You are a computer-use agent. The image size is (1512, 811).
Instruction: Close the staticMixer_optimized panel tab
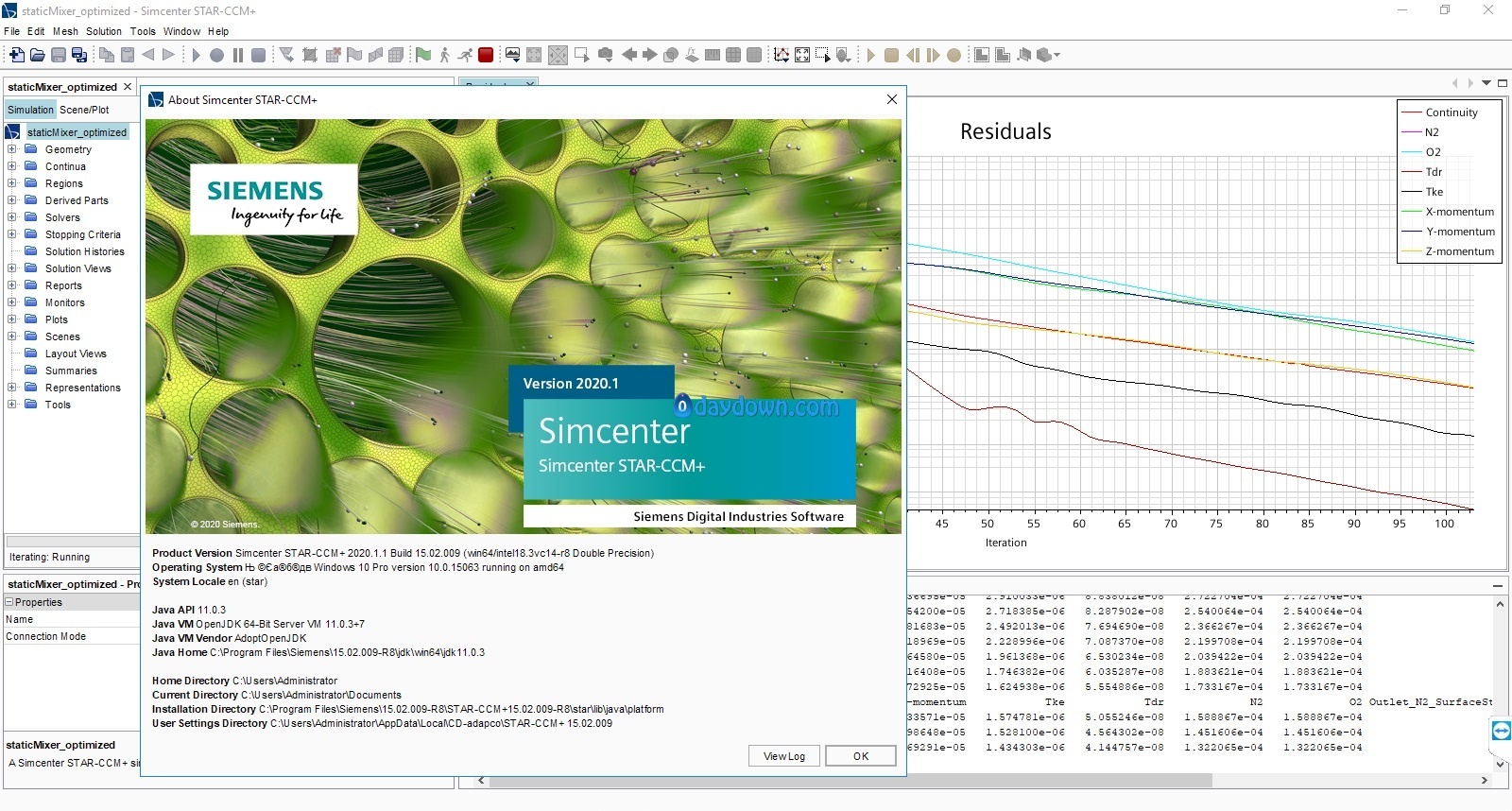128,86
